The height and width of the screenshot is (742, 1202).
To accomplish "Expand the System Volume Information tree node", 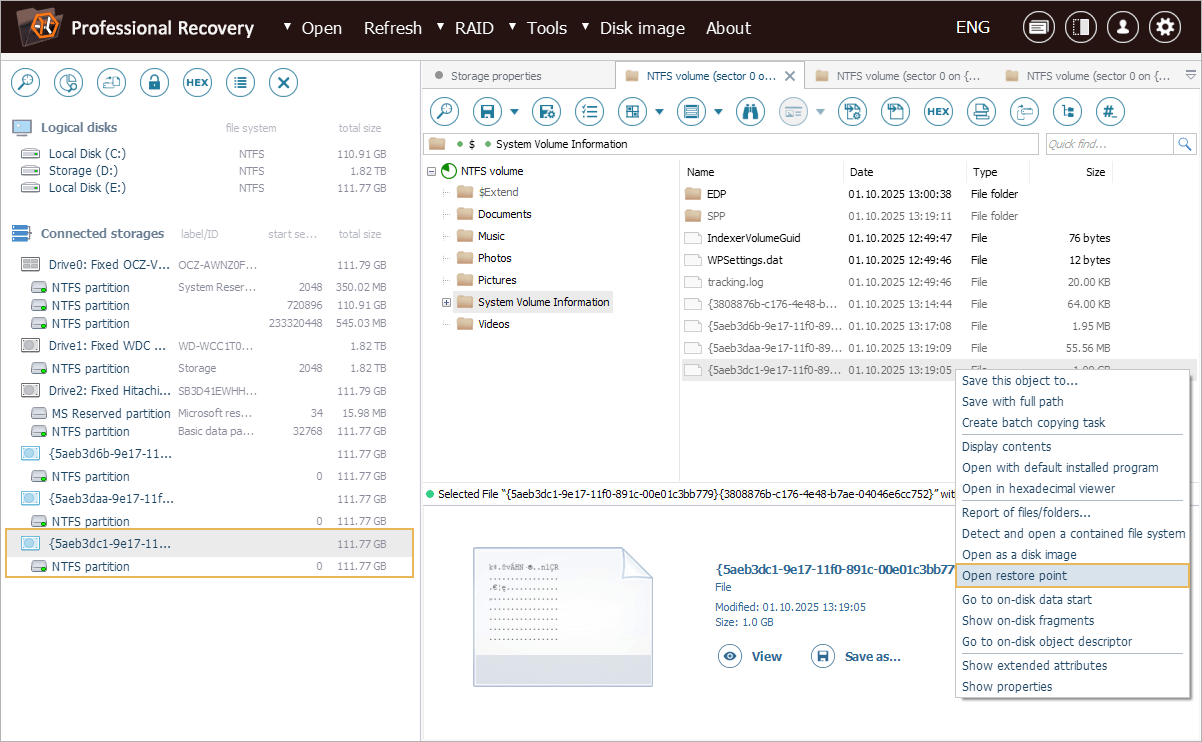I will [x=446, y=302].
